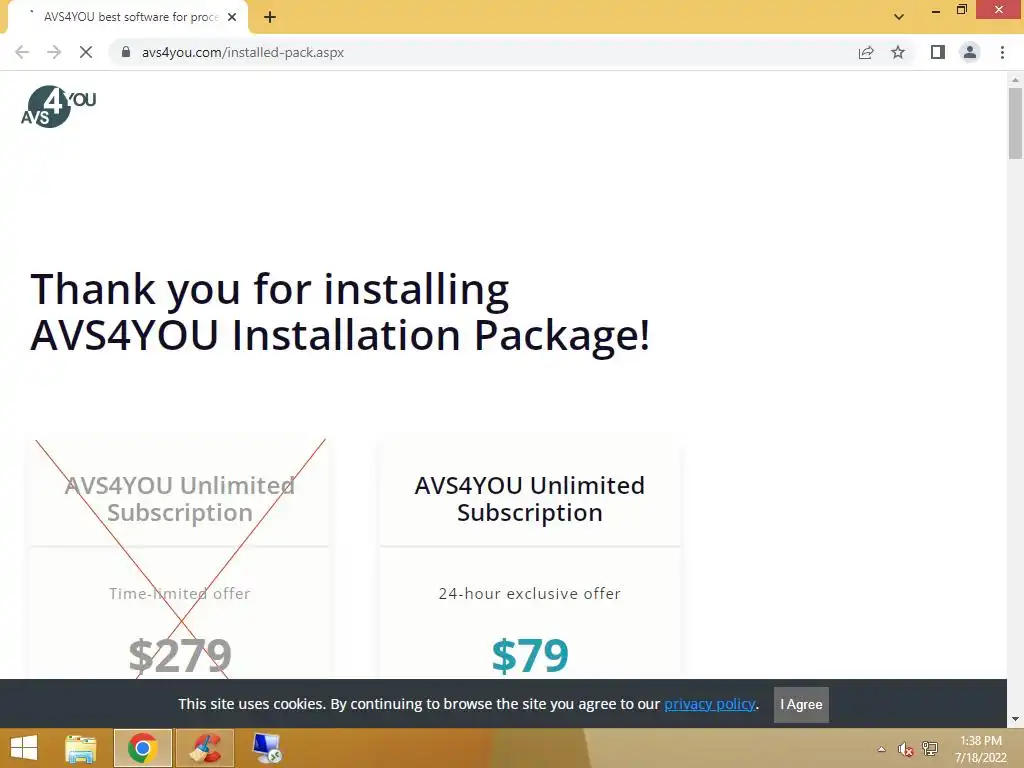Go back to previous page
Image resolution: width=1024 pixels, height=768 pixels.
22,52
